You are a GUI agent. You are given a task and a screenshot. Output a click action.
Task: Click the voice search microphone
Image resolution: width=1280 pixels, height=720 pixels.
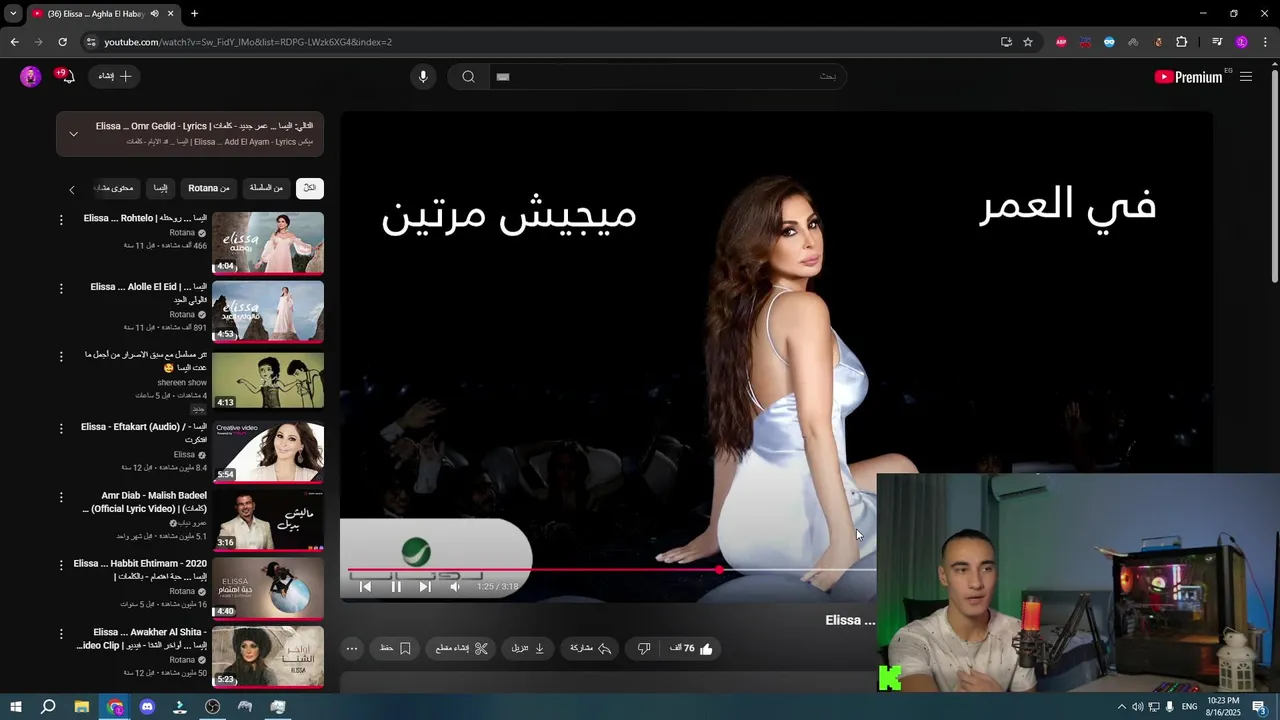click(423, 77)
